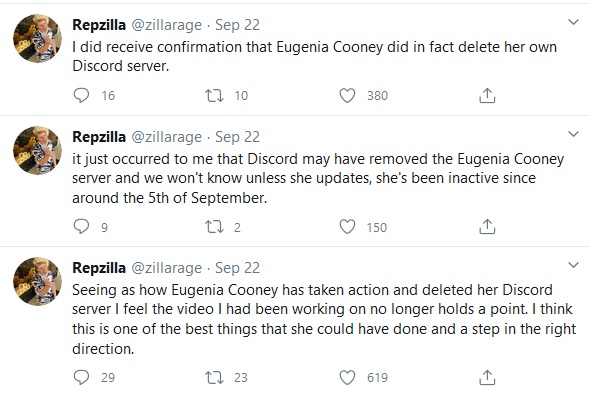Open Repzilla profile name on first tweet
This screenshot has height=395, width=590.
click(99, 25)
